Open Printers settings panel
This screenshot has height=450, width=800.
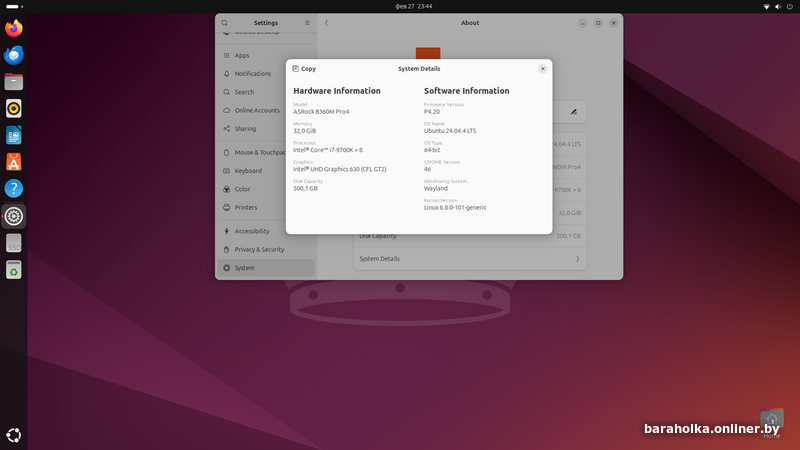[x=266, y=207]
